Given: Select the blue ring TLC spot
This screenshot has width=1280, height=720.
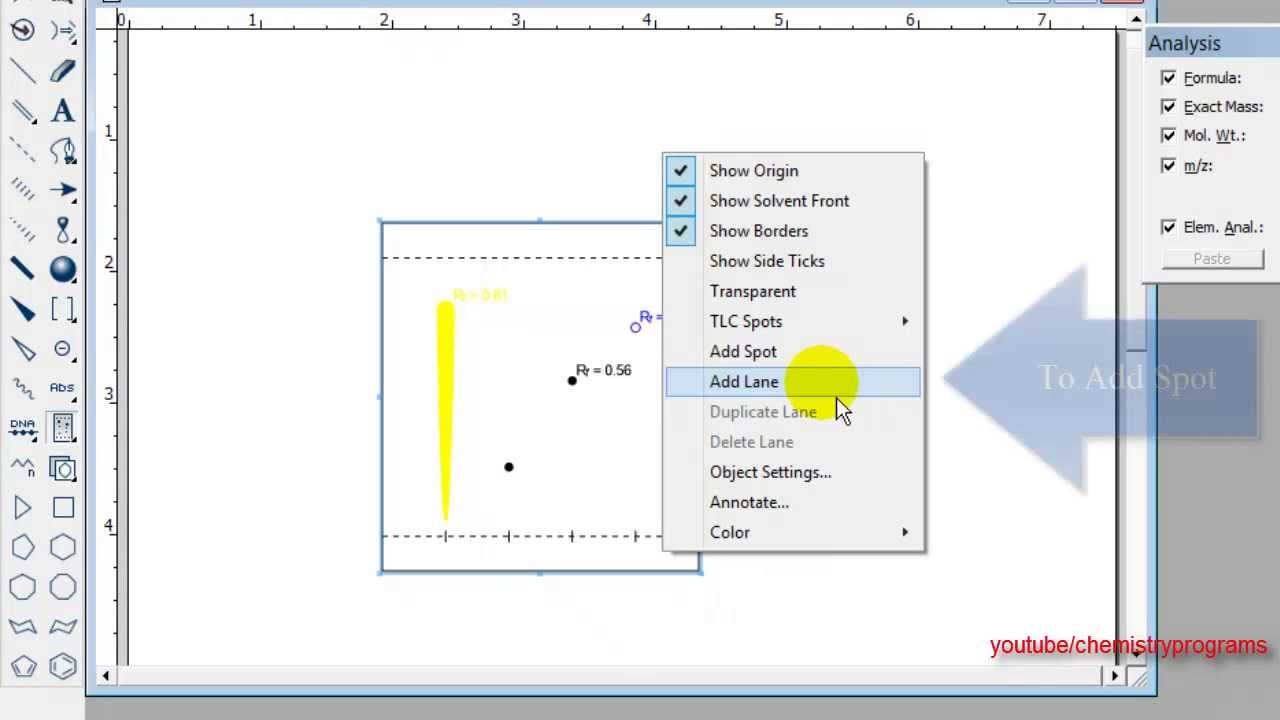Looking at the screenshot, I should pos(635,327).
